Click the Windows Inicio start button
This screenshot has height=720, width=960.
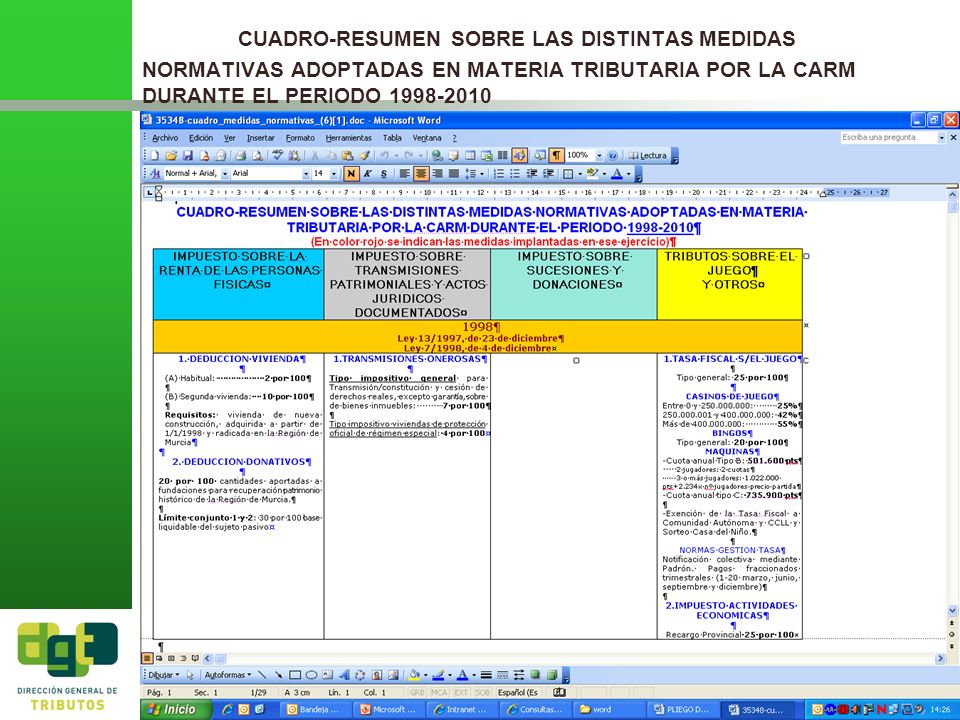[x=176, y=710]
